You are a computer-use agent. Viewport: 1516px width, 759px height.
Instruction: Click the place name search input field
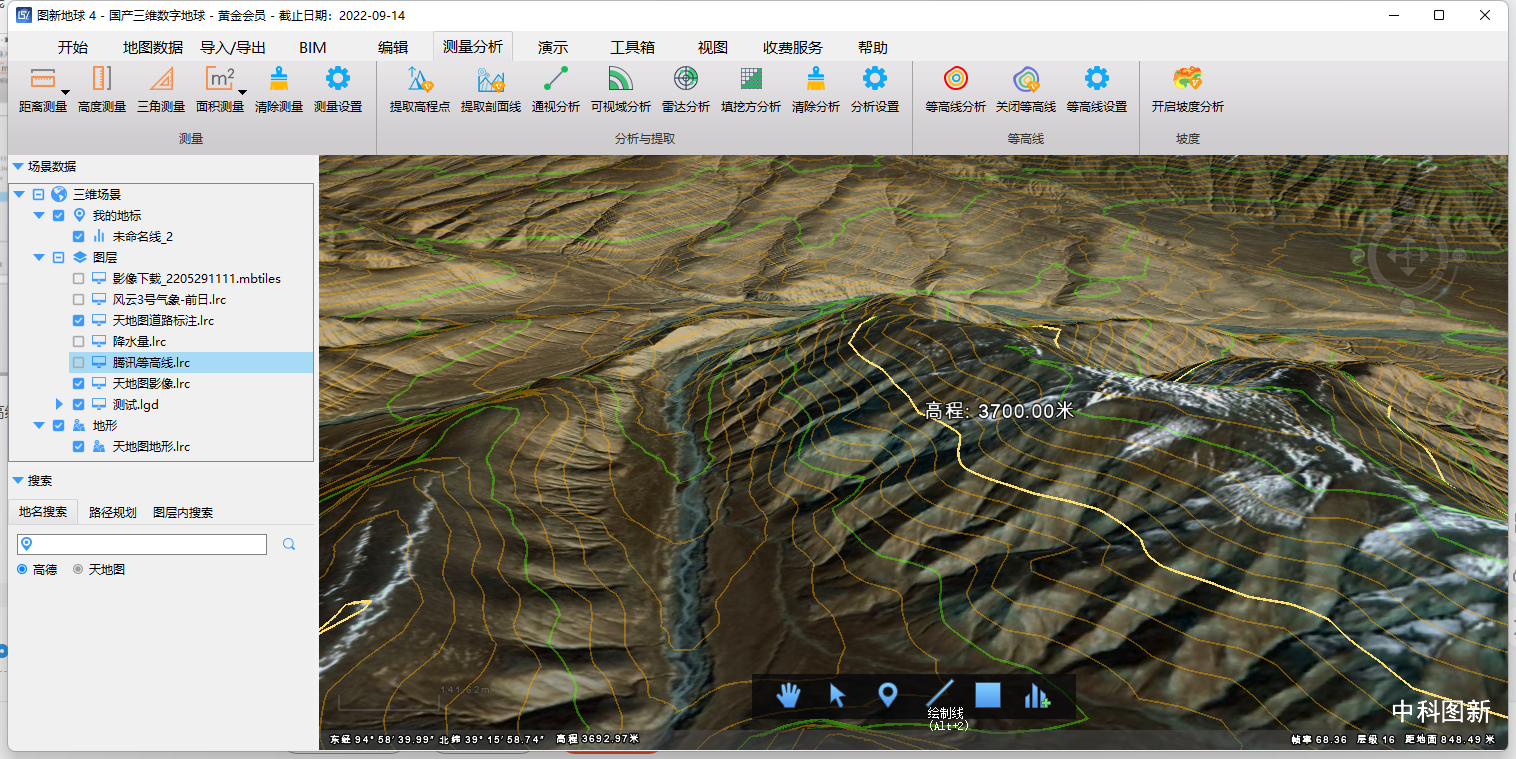142,544
